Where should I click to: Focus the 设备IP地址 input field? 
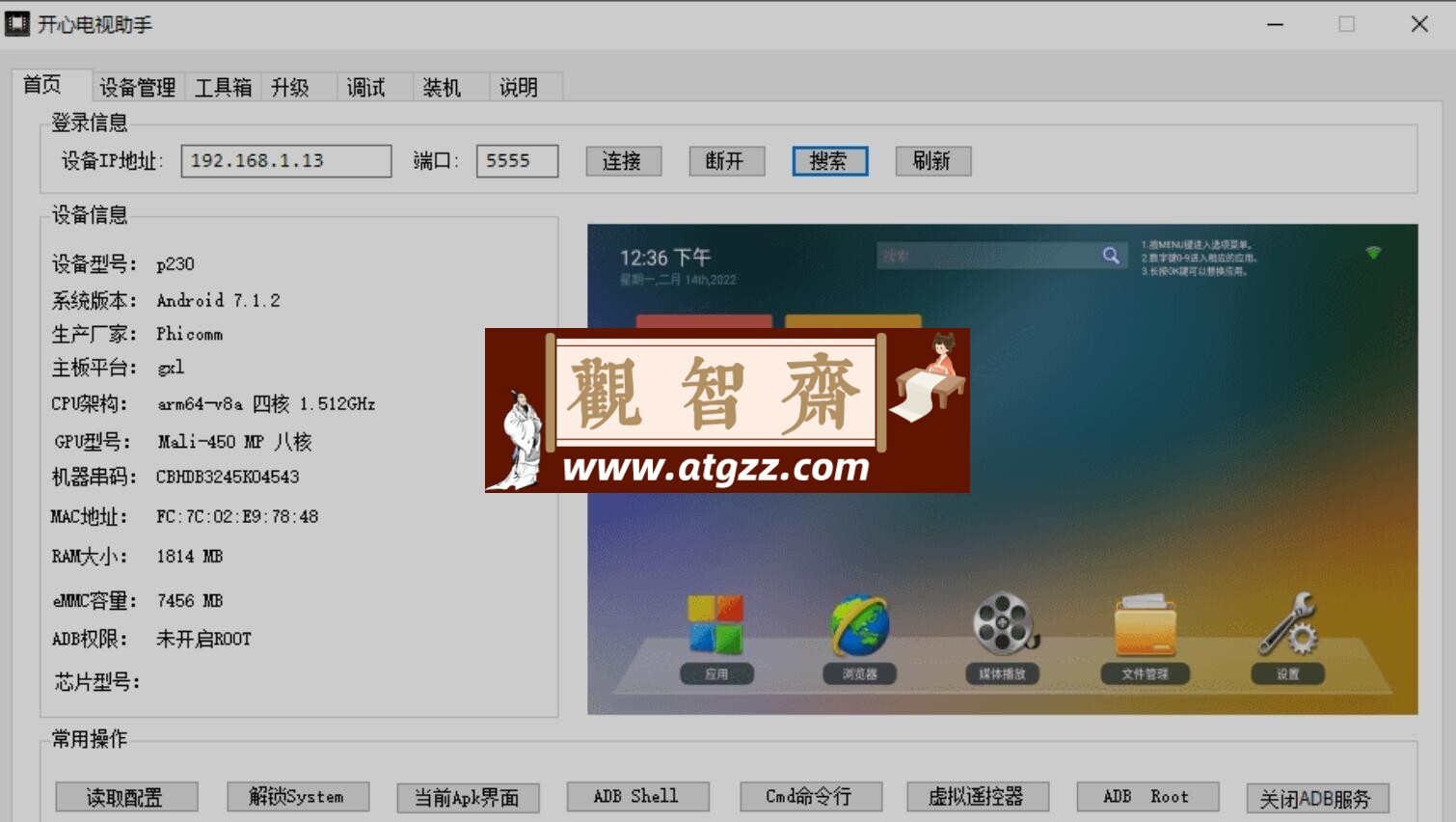click(x=286, y=161)
